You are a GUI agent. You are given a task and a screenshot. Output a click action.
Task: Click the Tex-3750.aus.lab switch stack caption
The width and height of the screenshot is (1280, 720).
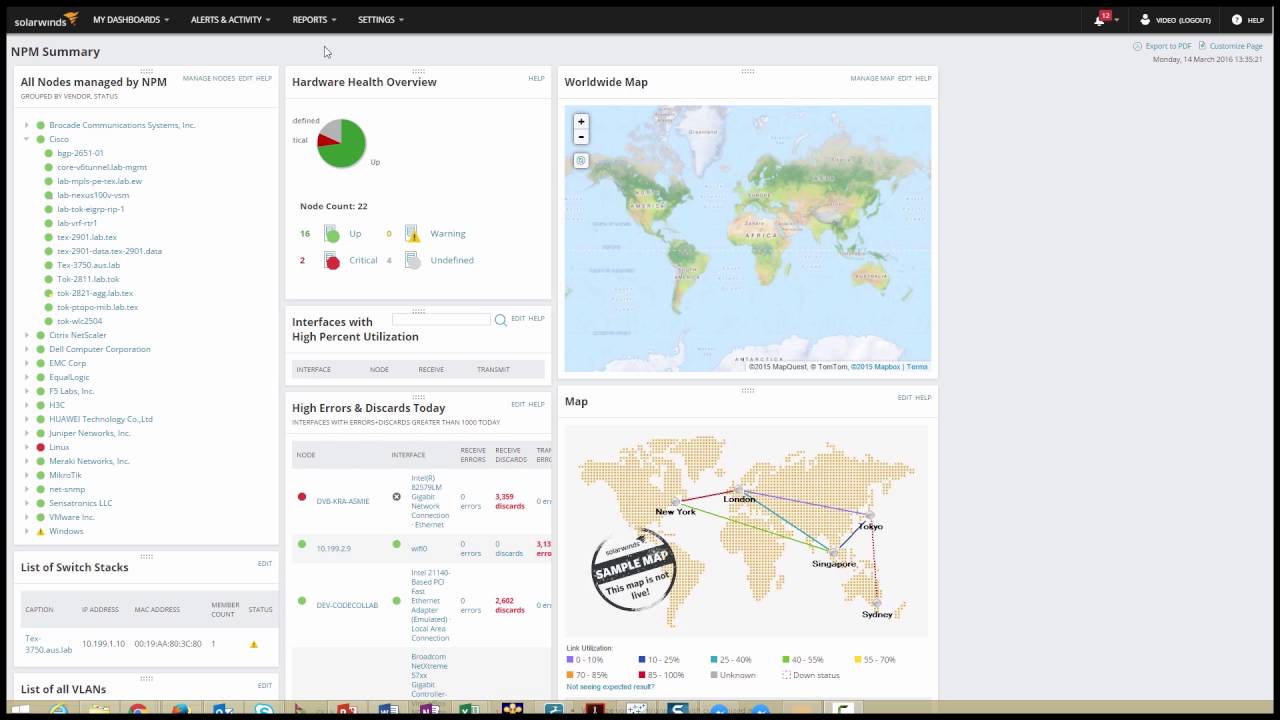[x=48, y=643]
